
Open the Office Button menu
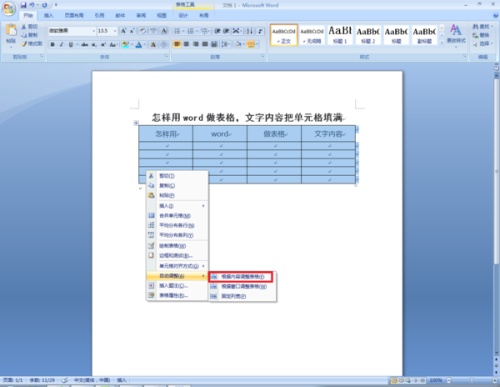9,8
